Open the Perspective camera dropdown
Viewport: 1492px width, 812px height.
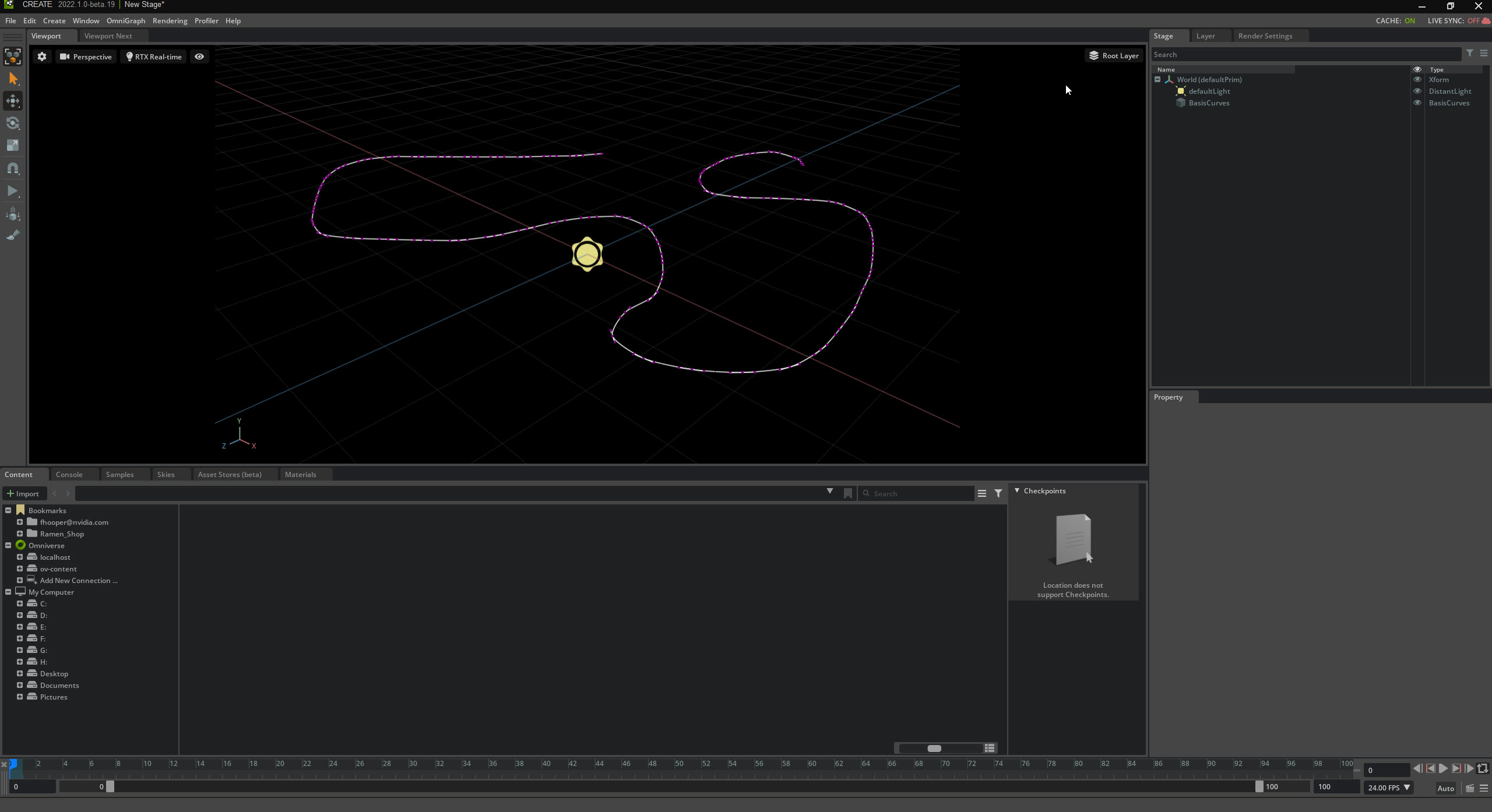pyautogui.click(x=86, y=57)
